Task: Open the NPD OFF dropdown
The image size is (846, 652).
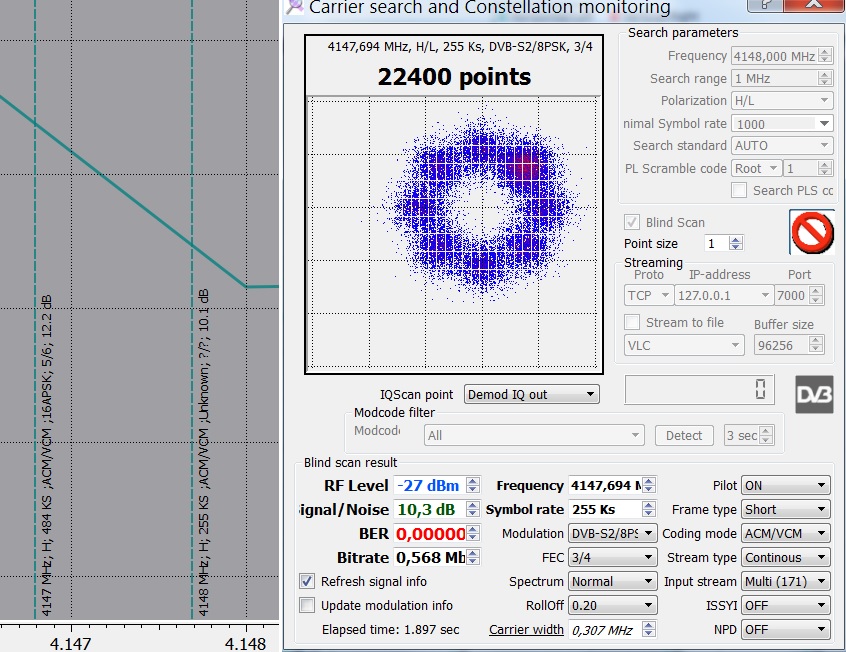Action: click(x=786, y=629)
